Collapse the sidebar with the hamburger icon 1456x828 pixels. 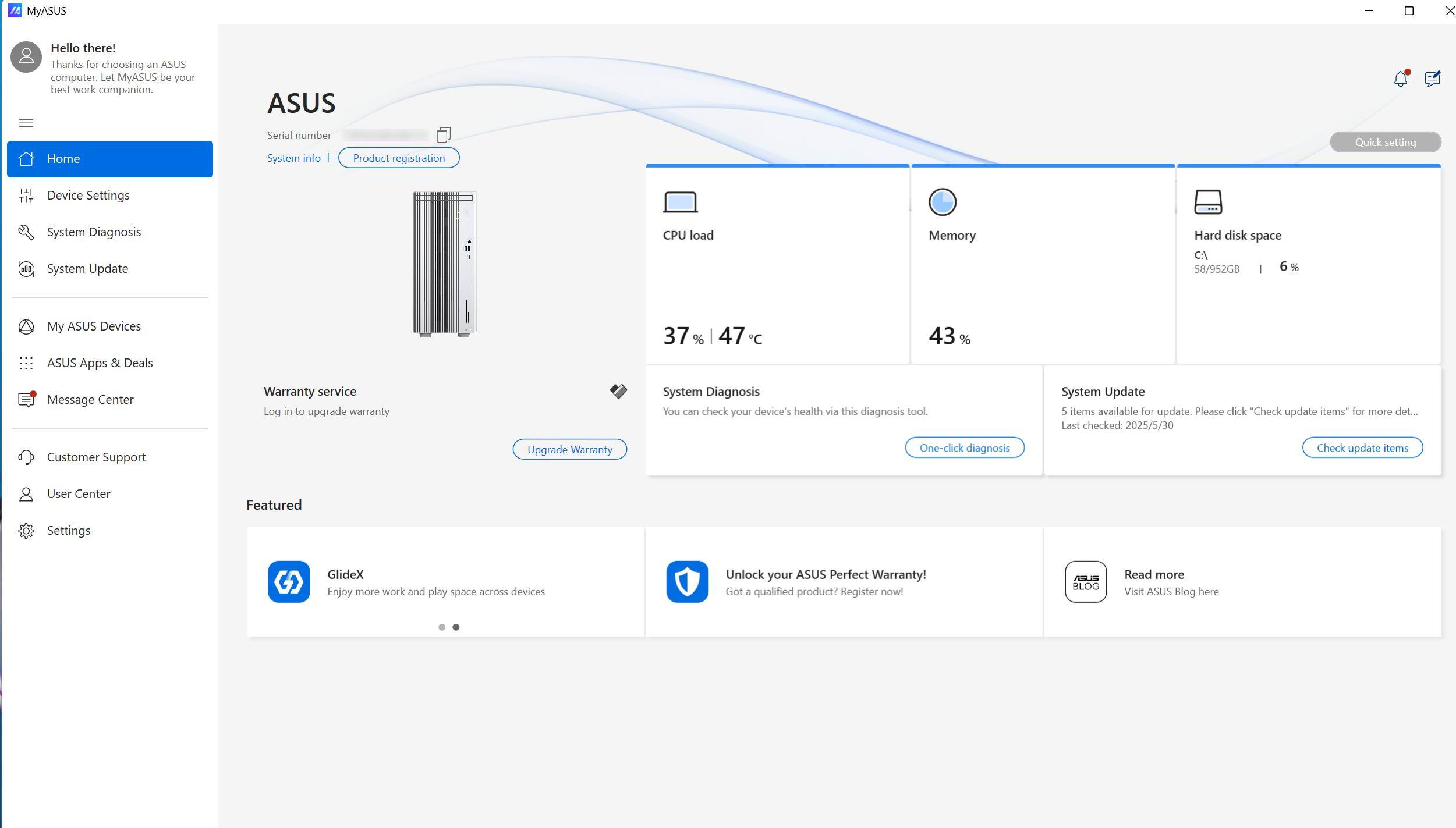pyautogui.click(x=26, y=123)
